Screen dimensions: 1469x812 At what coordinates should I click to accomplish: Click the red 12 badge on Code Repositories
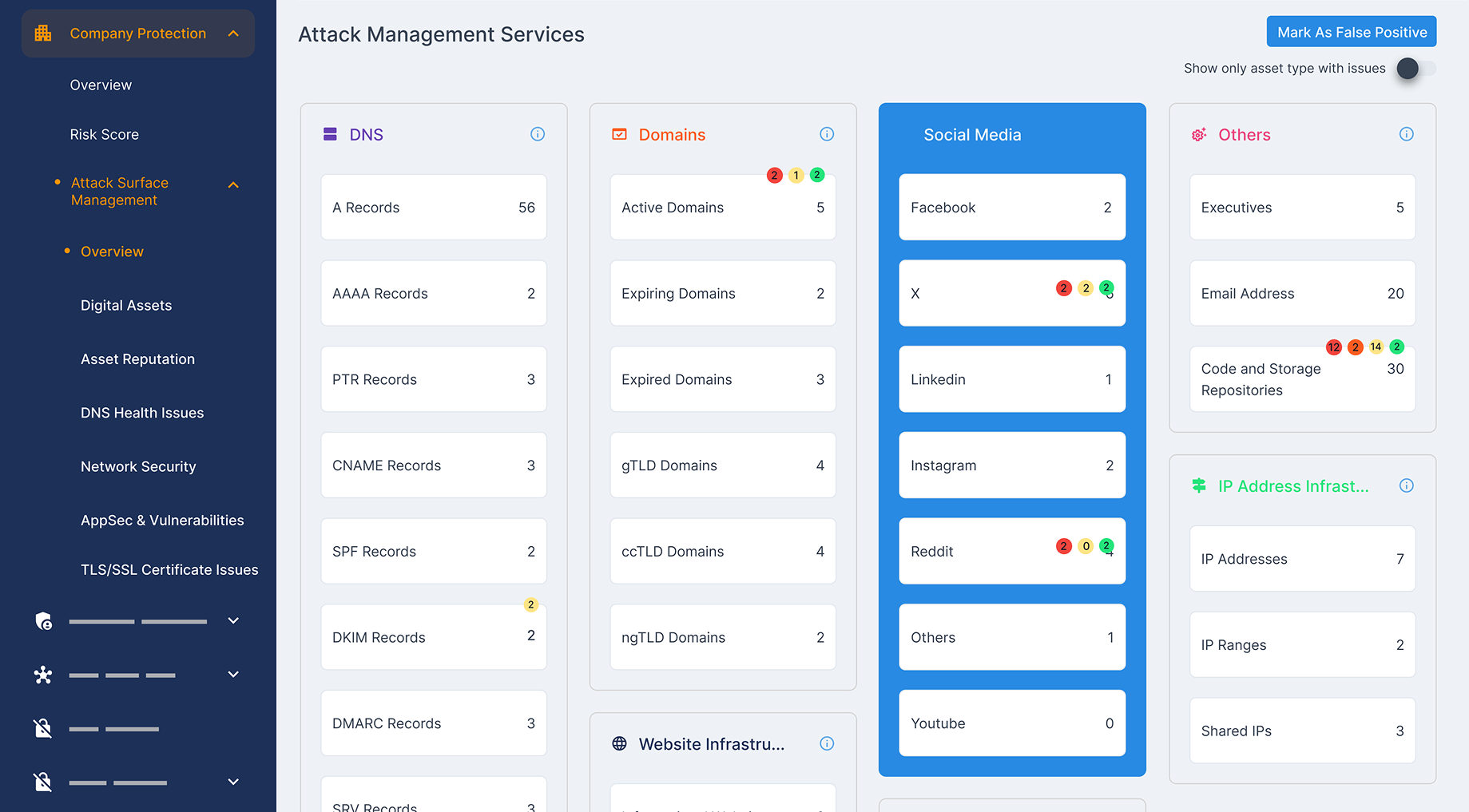1334,347
